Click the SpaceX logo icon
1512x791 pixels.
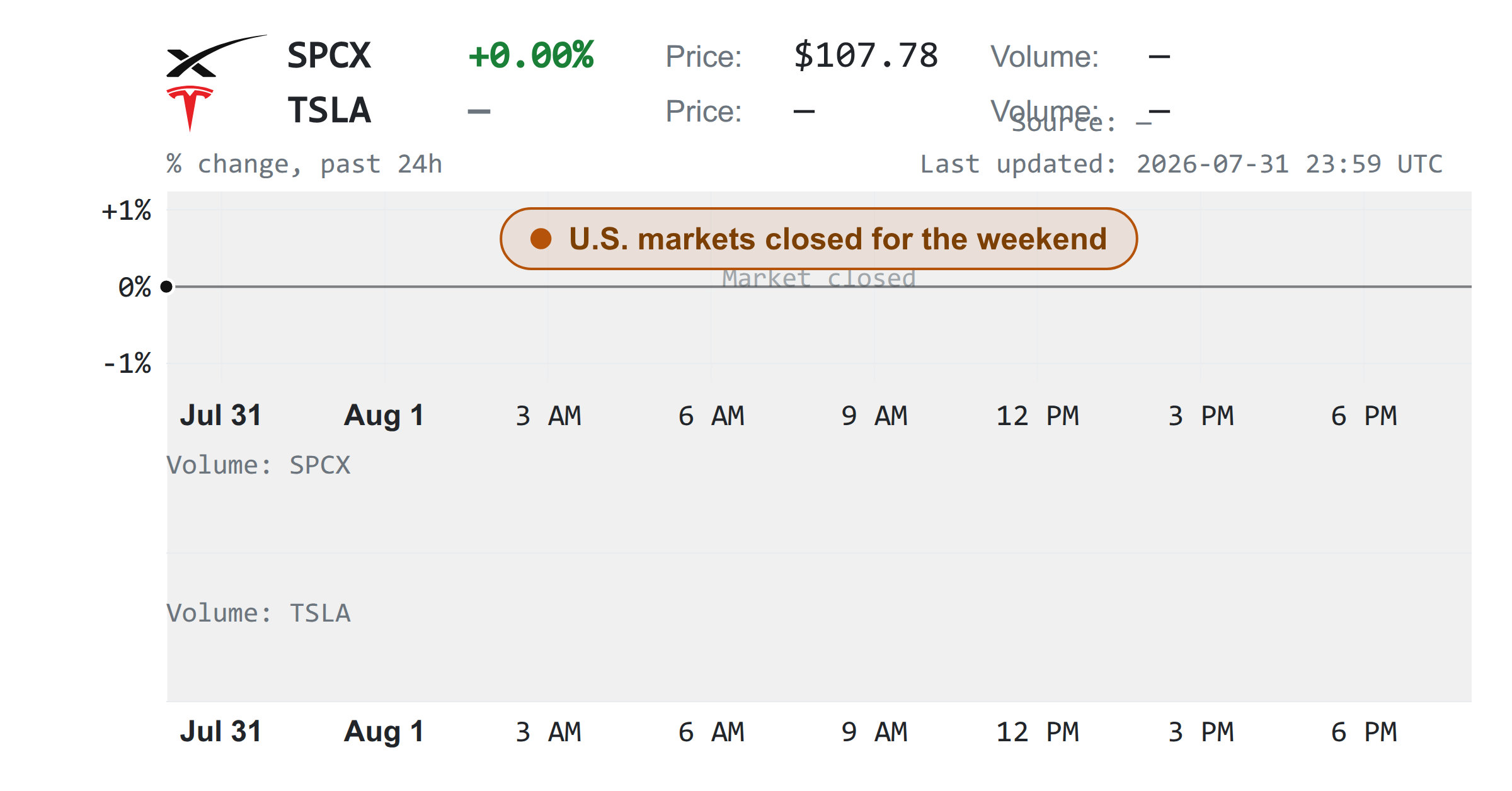216,56
